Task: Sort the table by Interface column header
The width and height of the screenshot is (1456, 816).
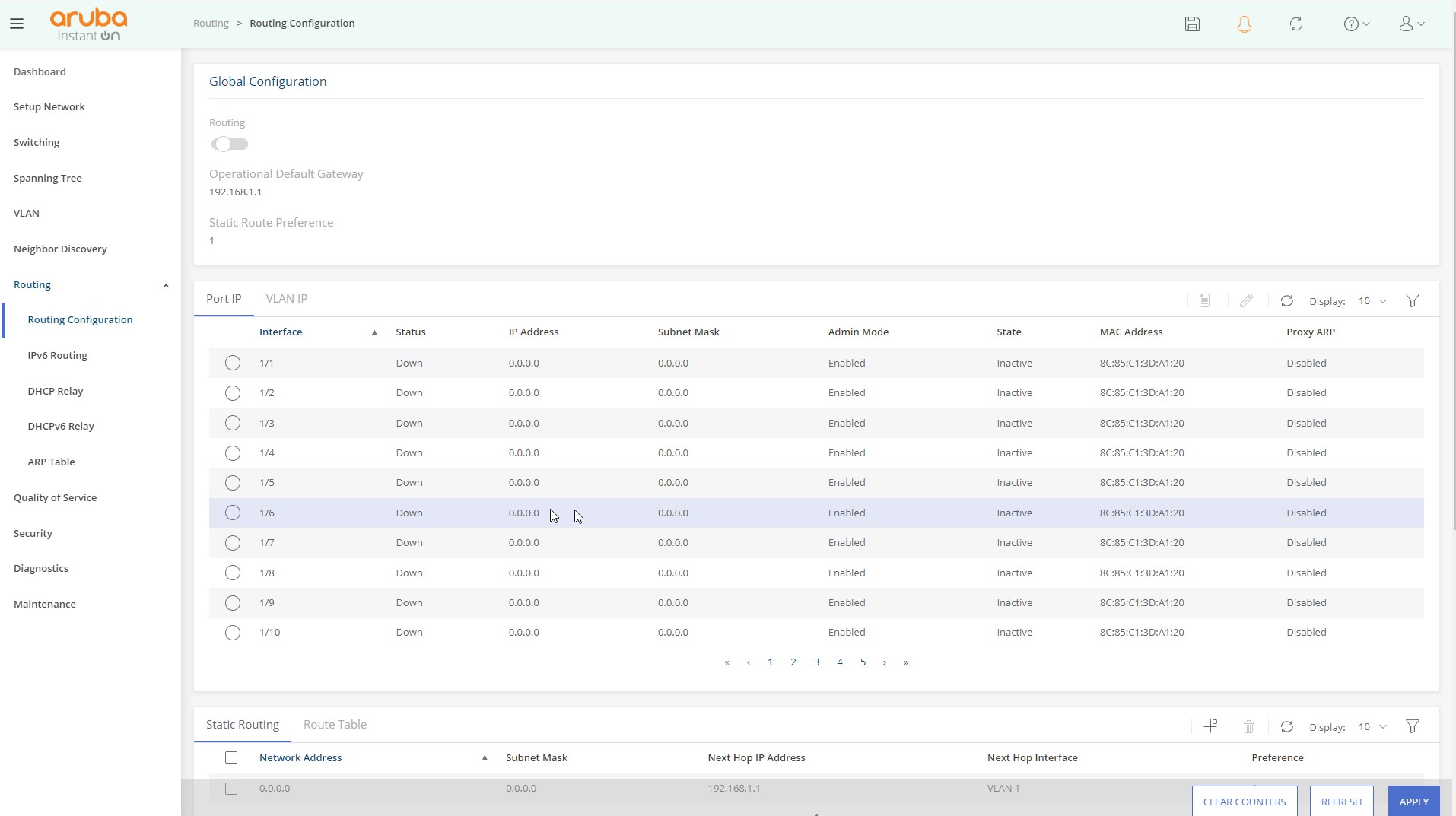Action: tap(281, 332)
